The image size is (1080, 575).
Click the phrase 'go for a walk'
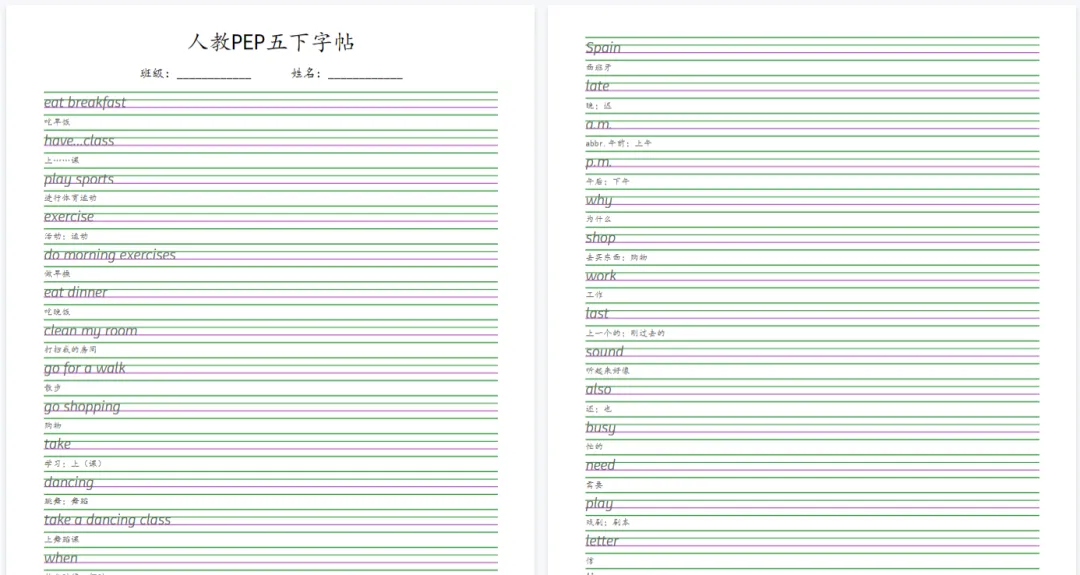85,368
